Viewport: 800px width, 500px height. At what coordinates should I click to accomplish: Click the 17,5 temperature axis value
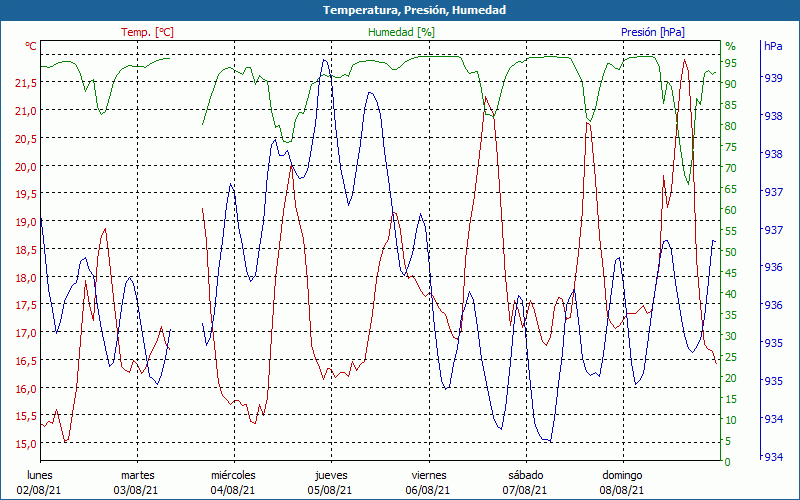[x=26, y=305]
